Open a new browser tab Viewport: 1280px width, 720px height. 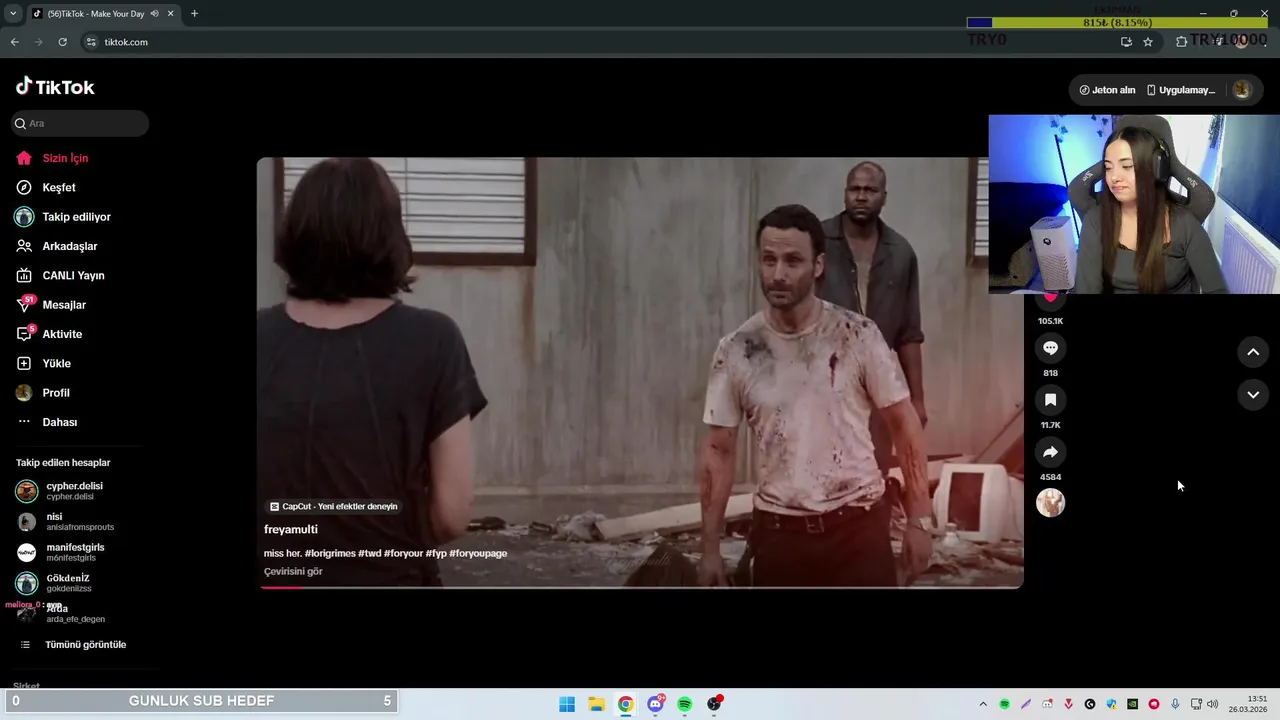[x=194, y=14]
